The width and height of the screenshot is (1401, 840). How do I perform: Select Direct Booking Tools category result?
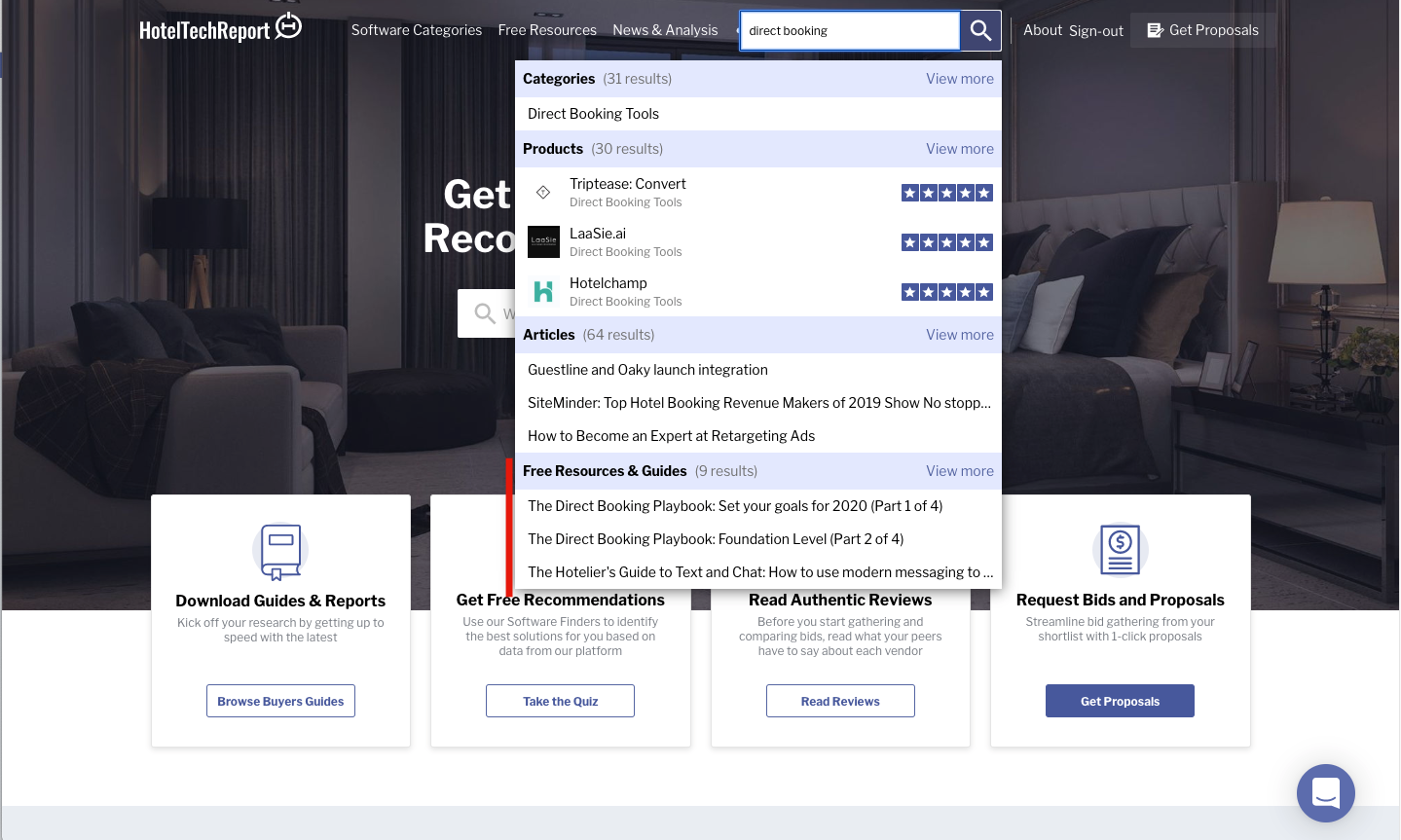[x=758, y=114]
